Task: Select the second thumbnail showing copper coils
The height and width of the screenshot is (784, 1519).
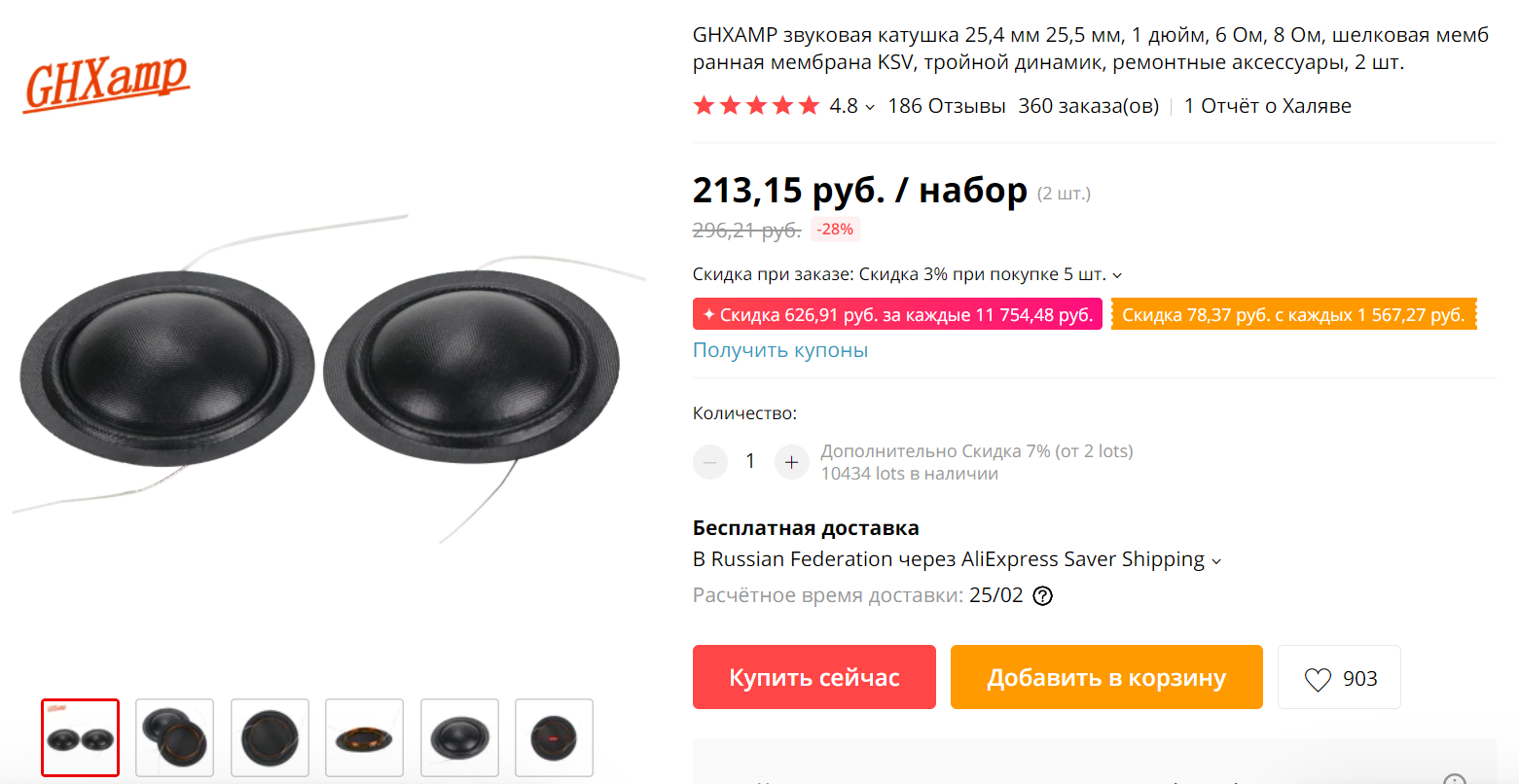Action: click(x=174, y=737)
